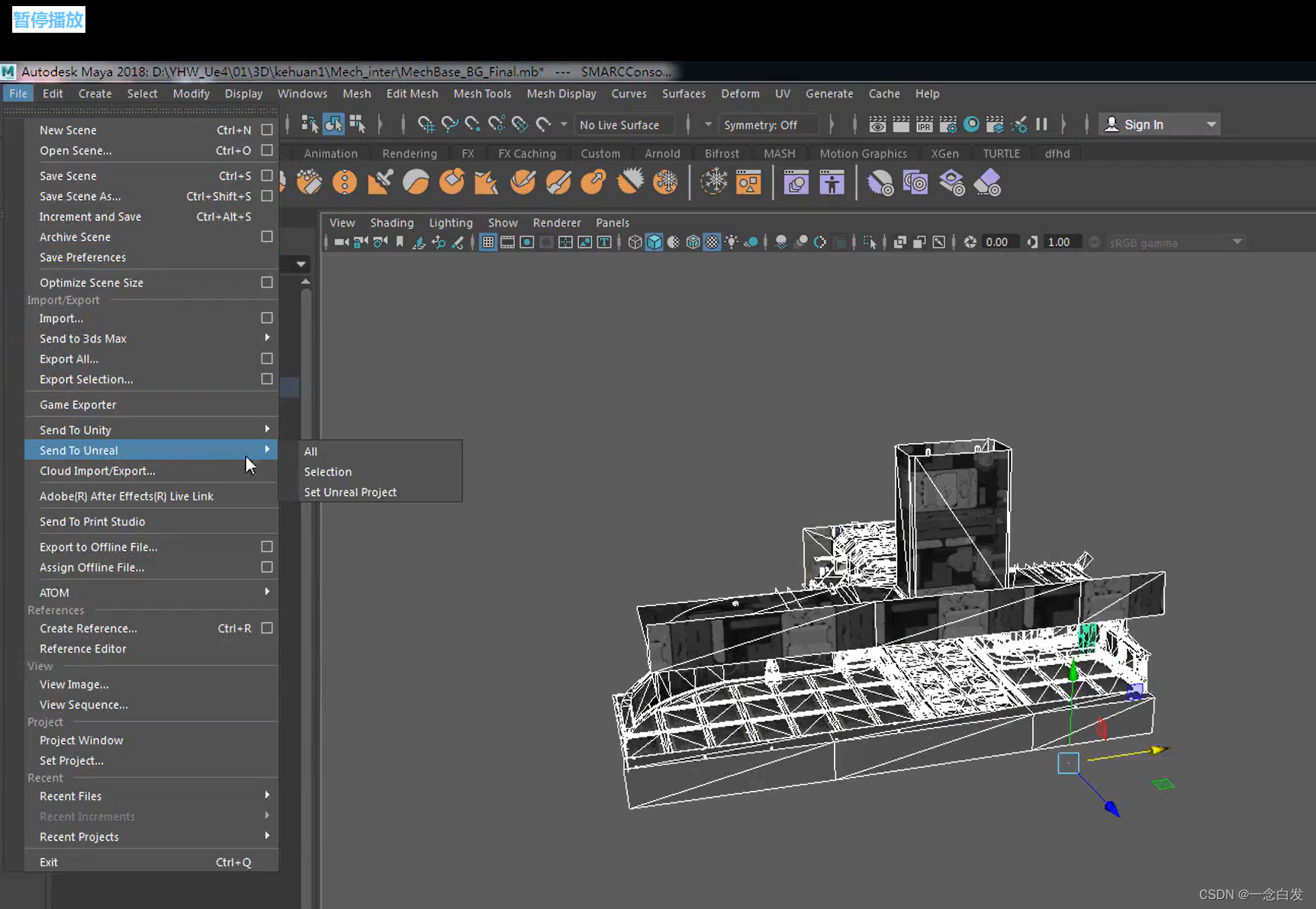Enable textured display checker icon
This screenshot has width=1316, height=909.
coord(712,243)
